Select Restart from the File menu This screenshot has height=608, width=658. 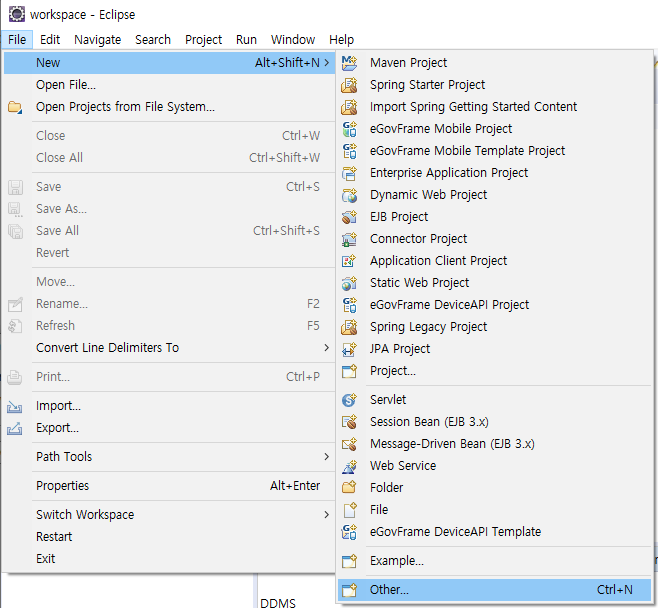click(x=54, y=537)
